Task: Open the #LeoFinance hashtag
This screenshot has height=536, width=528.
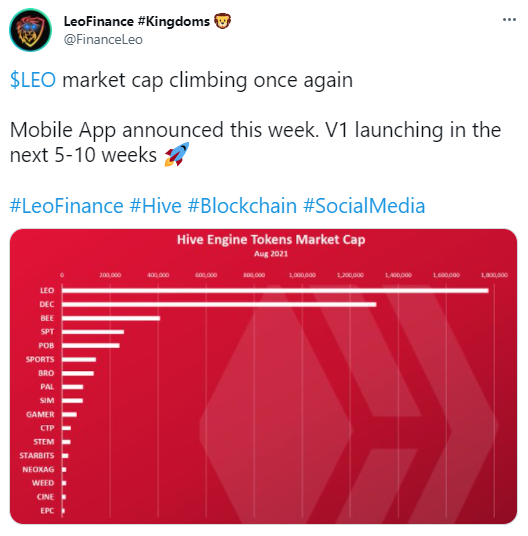Action: pos(67,206)
